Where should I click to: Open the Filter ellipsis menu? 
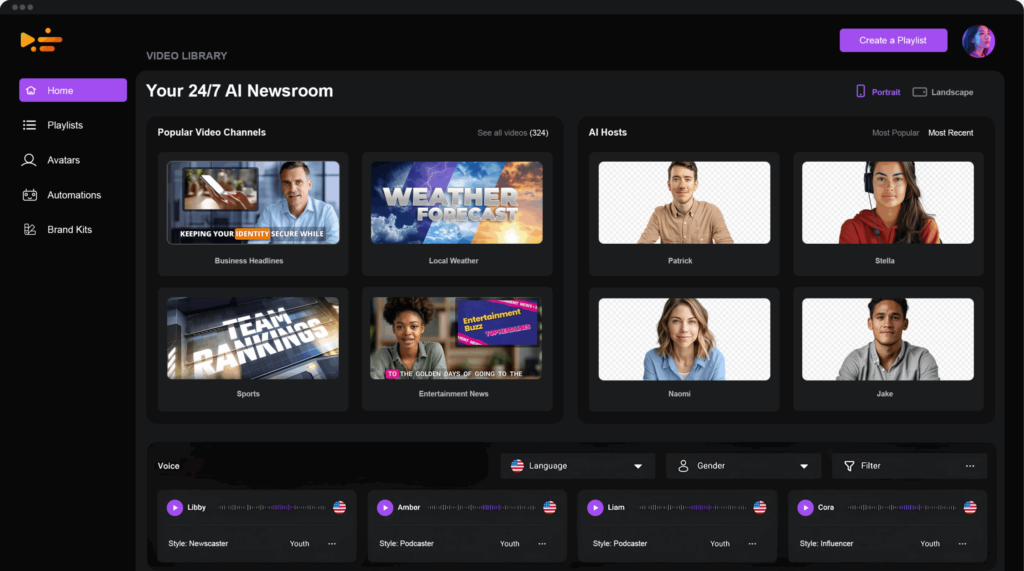point(969,466)
